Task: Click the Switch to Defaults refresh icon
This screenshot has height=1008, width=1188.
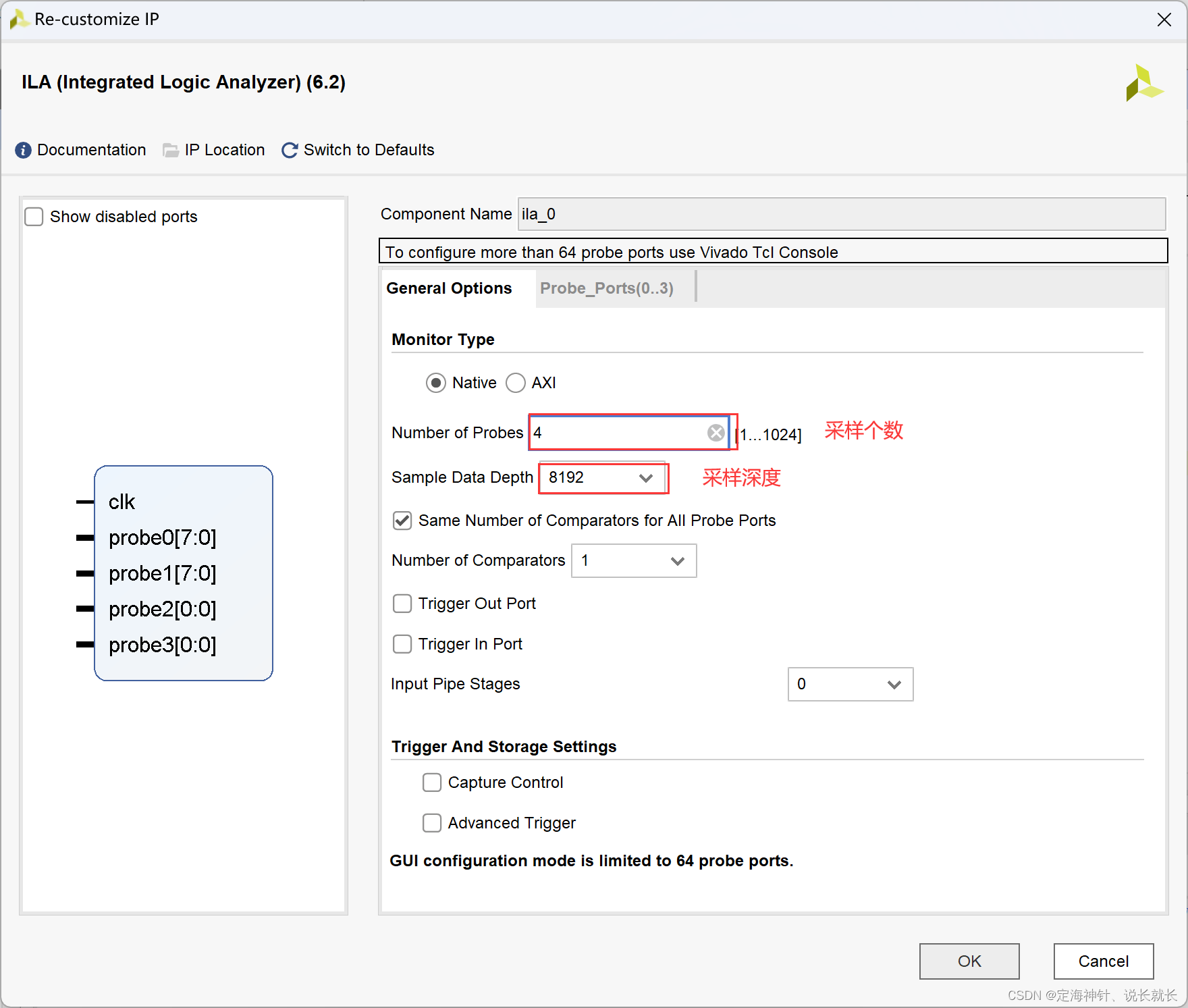Action: coord(290,150)
